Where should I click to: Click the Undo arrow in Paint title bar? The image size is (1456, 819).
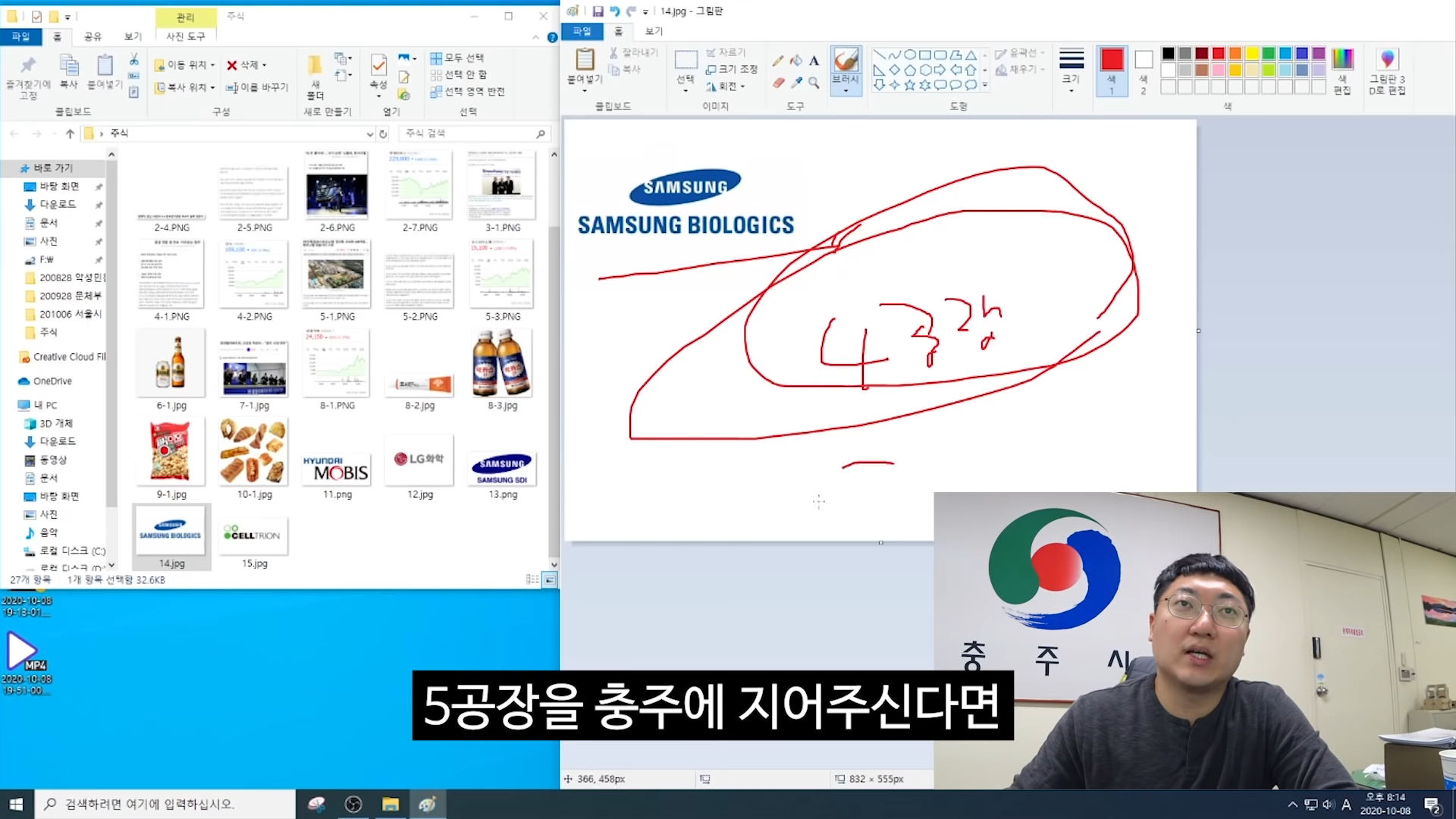[615, 11]
